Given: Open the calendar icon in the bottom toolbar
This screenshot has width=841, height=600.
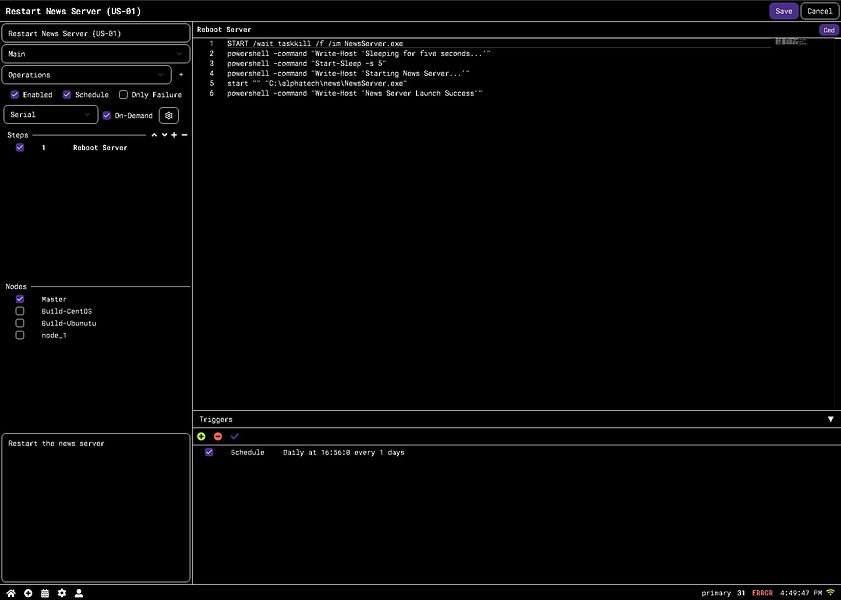Looking at the screenshot, I should click(45, 592).
